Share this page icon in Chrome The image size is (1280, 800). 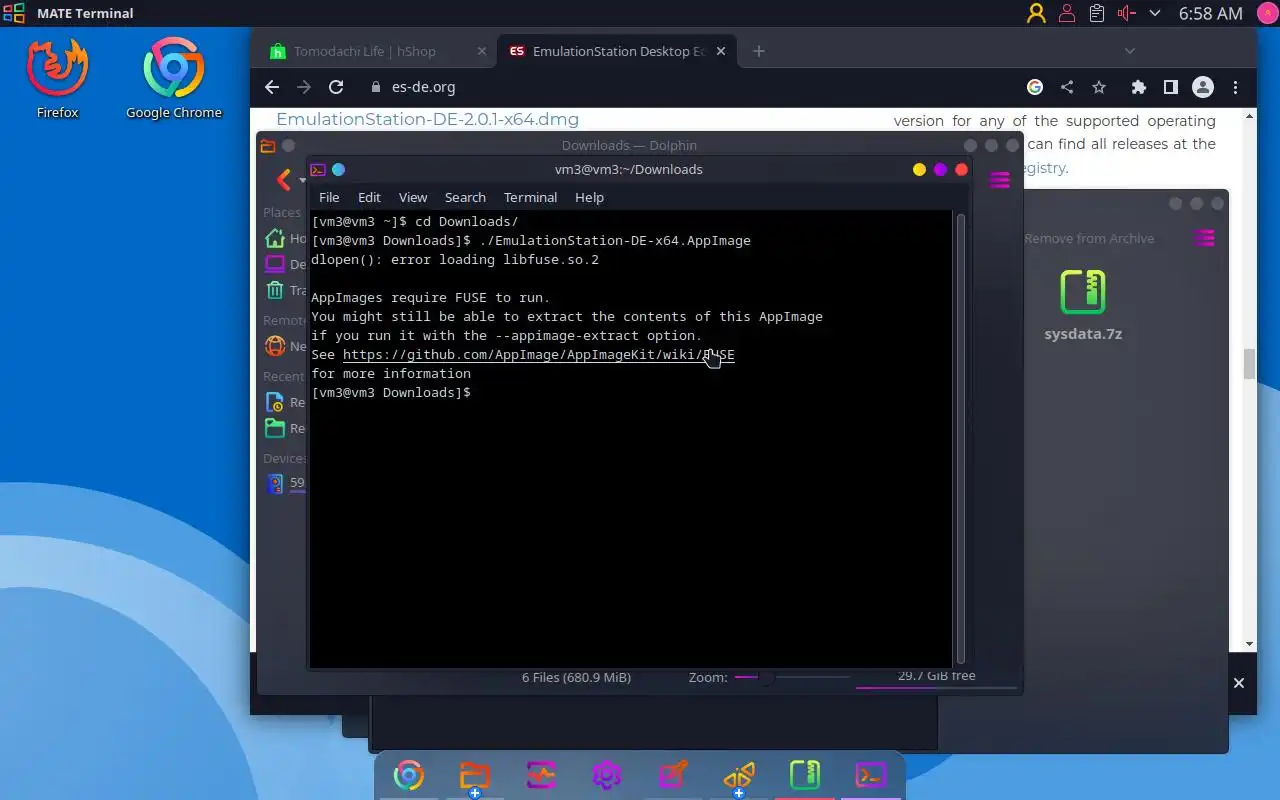coord(1067,87)
